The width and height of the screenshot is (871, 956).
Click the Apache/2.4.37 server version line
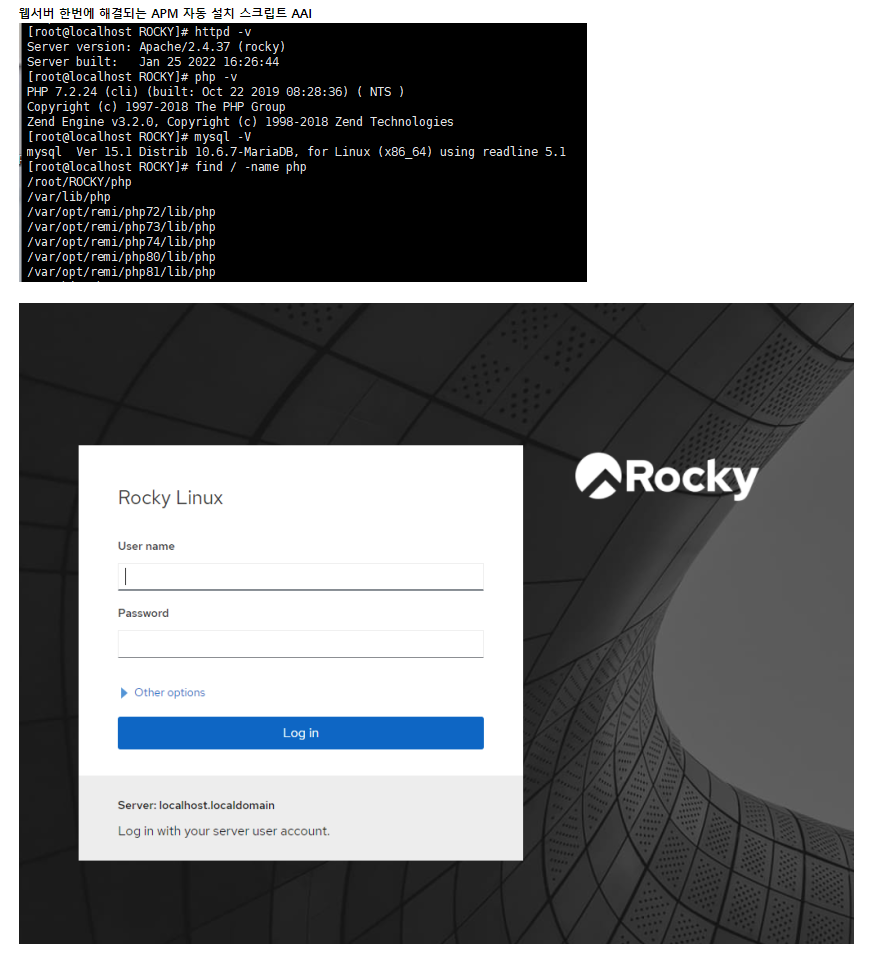tap(156, 47)
